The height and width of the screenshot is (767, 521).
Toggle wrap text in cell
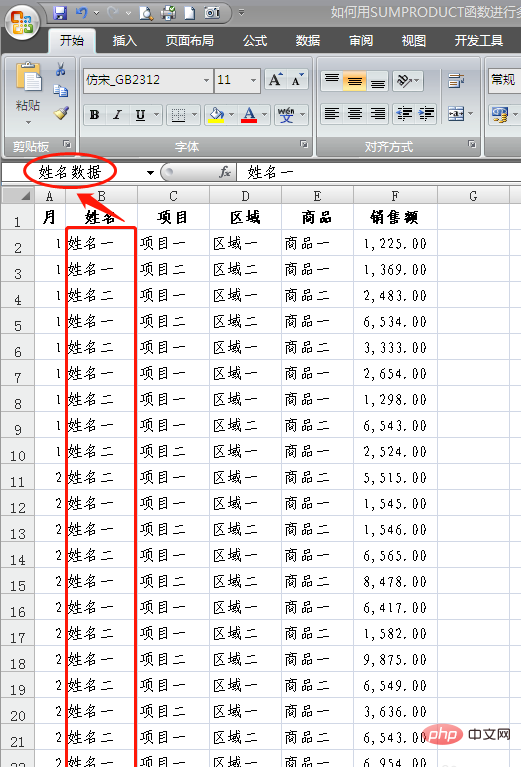tap(456, 80)
